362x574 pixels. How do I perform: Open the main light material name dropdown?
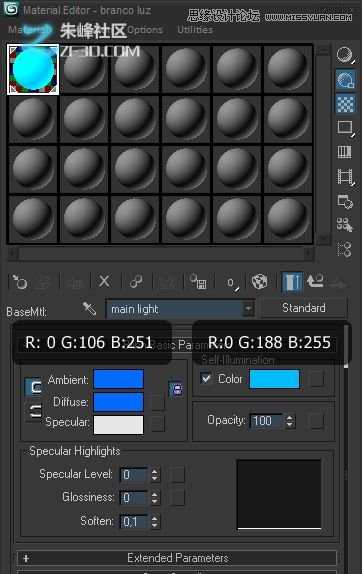[180, 309]
